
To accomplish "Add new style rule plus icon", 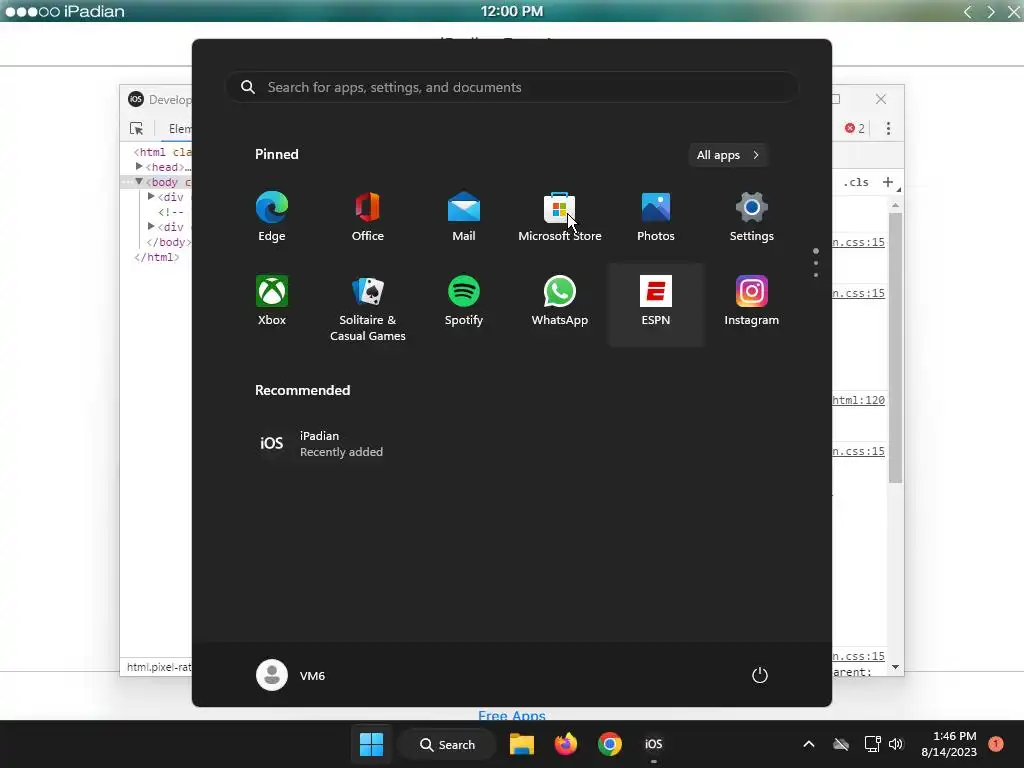I will pos(888,182).
